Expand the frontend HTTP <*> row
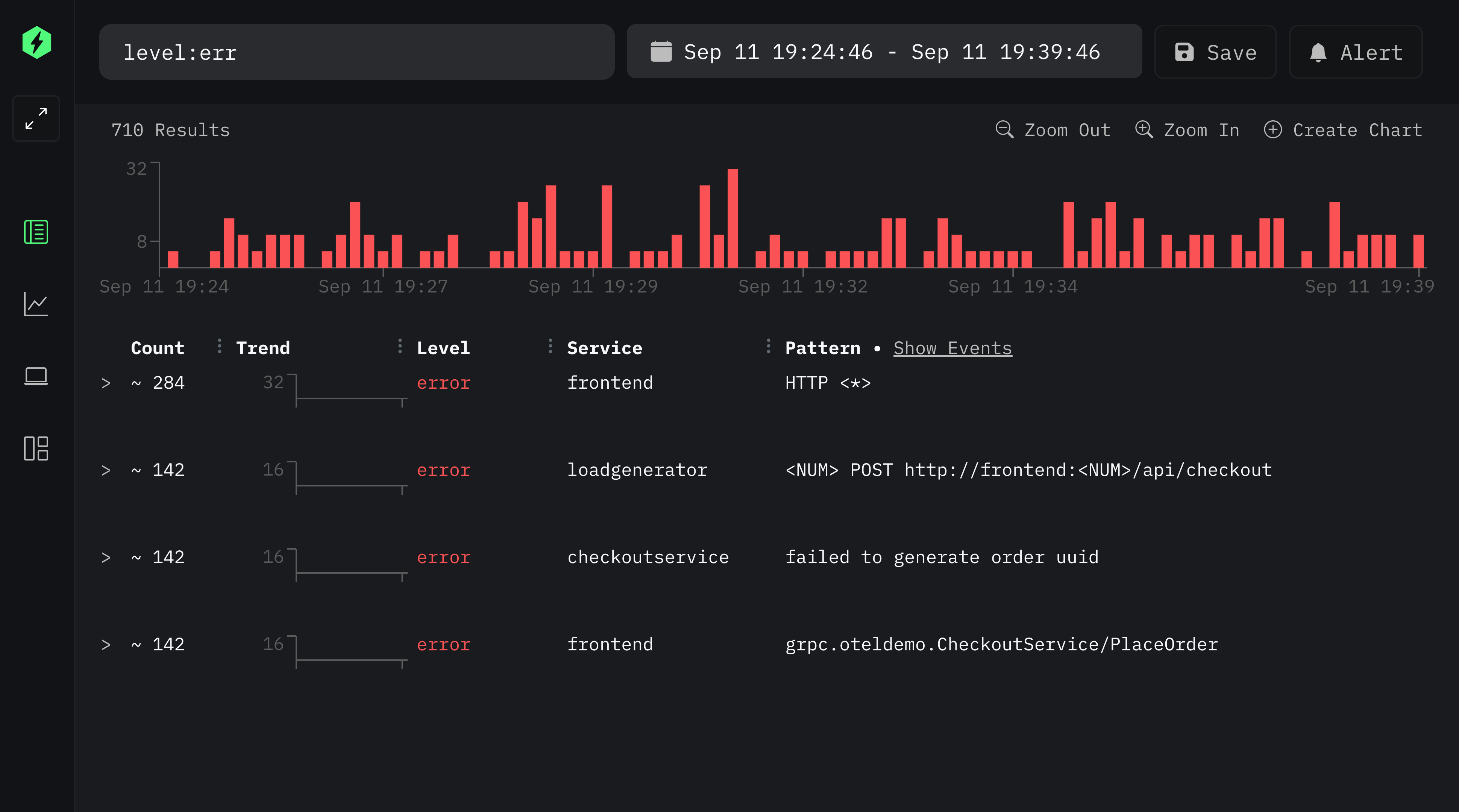Image resolution: width=1459 pixels, height=812 pixels. [x=106, y=383]
